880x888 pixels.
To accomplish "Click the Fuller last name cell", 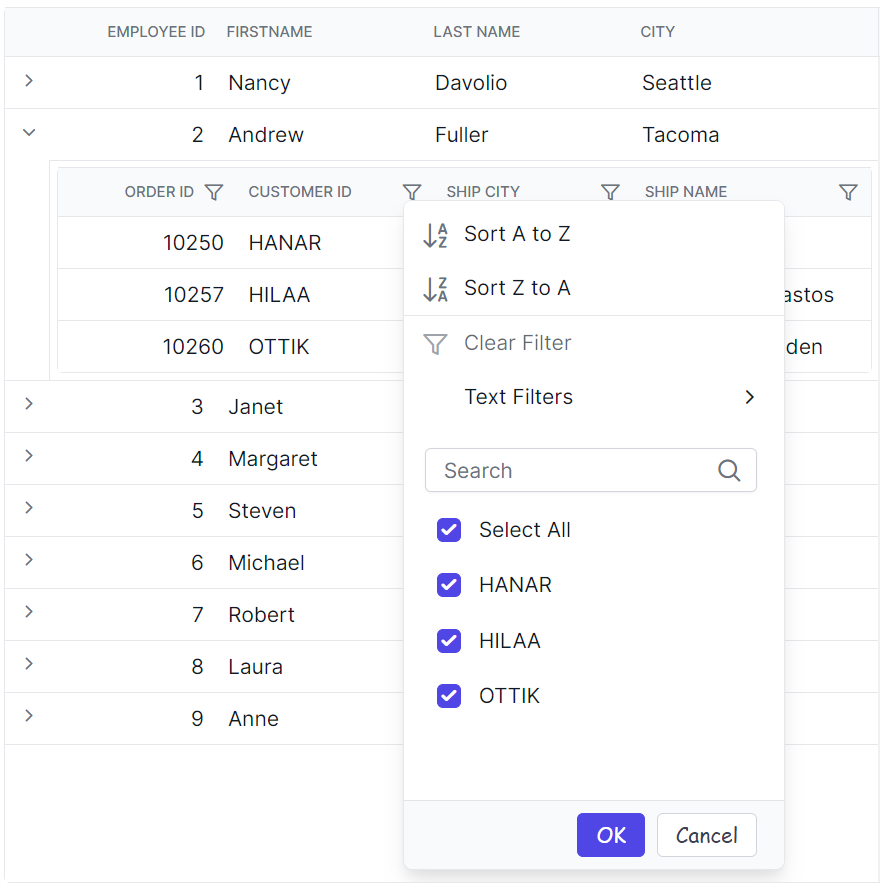I will 462,135.
